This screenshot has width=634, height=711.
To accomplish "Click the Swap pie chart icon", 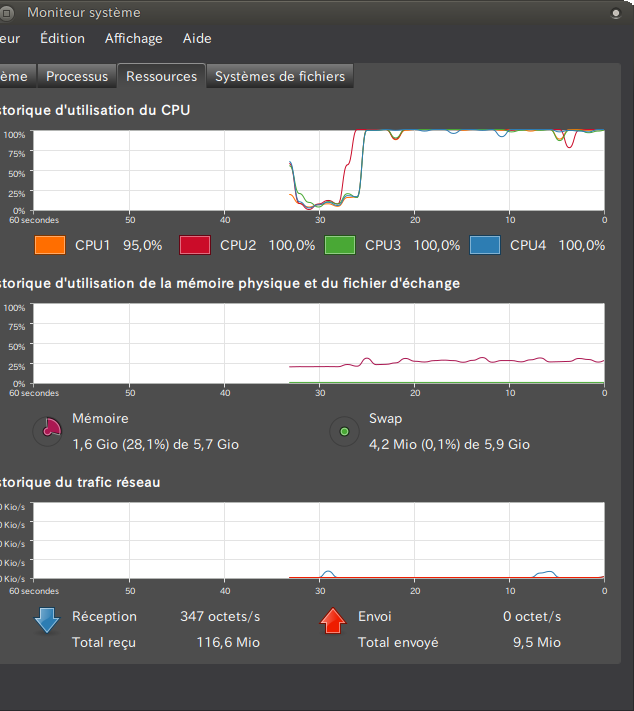I will (345, 431).
